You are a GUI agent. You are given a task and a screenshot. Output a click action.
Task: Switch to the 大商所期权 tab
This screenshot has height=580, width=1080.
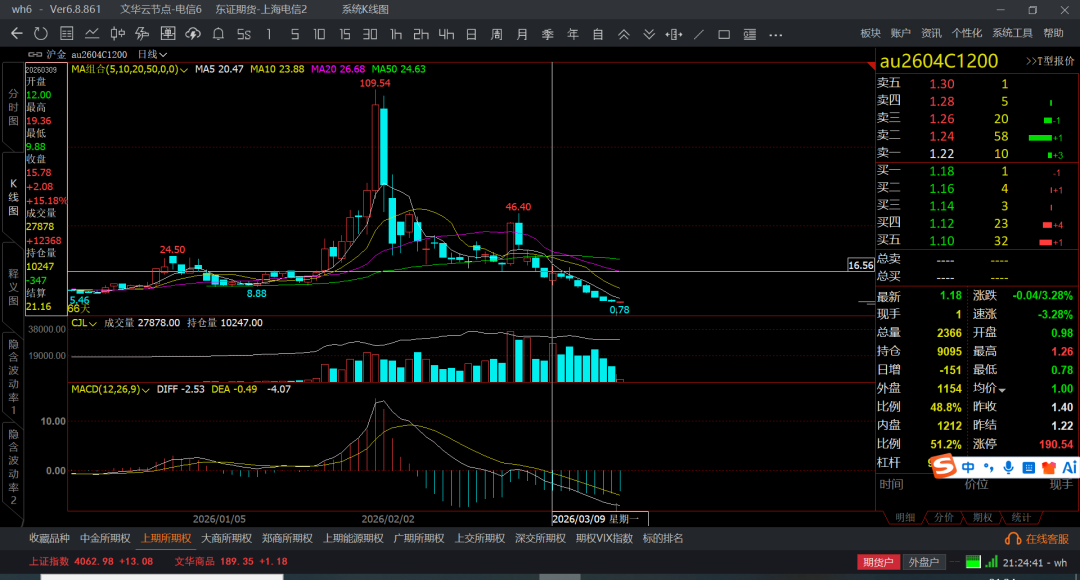coord(226,538)
